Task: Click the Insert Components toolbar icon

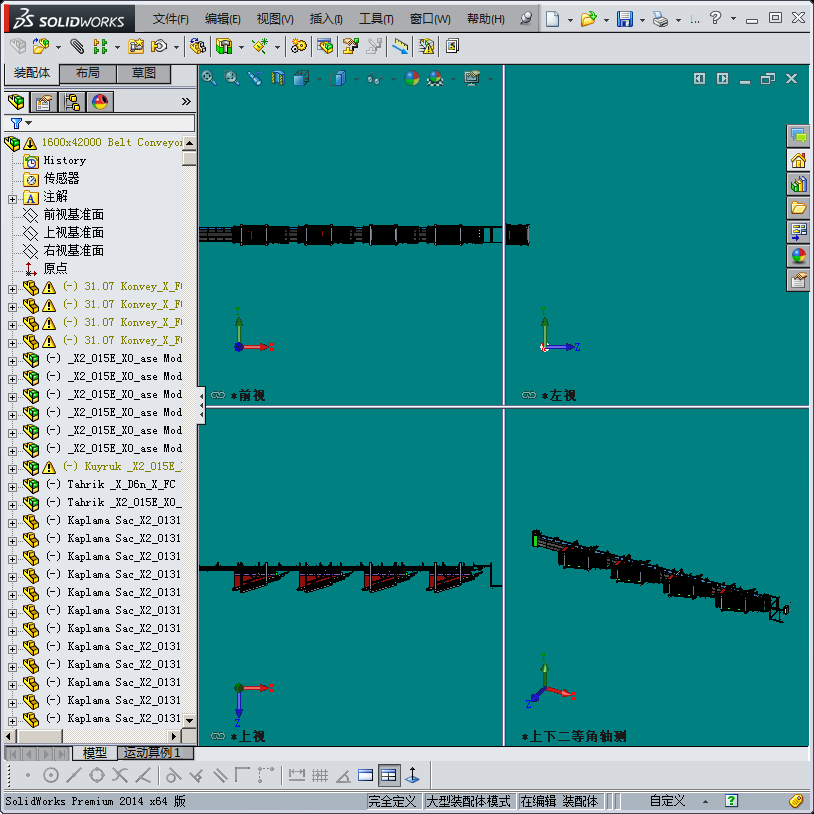Action: 41,47
